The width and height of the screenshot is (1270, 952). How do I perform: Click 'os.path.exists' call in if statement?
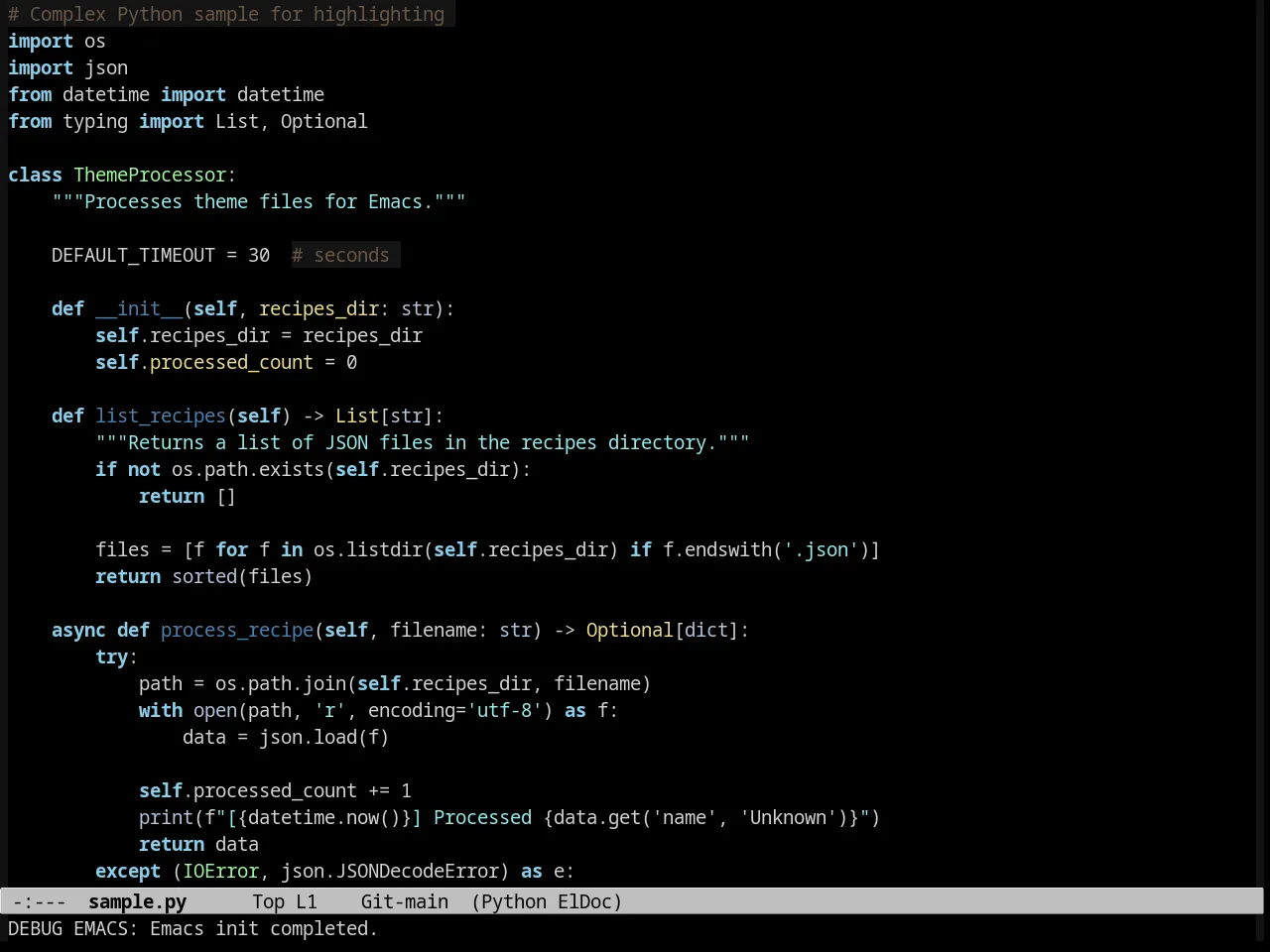tap(248, 469)
